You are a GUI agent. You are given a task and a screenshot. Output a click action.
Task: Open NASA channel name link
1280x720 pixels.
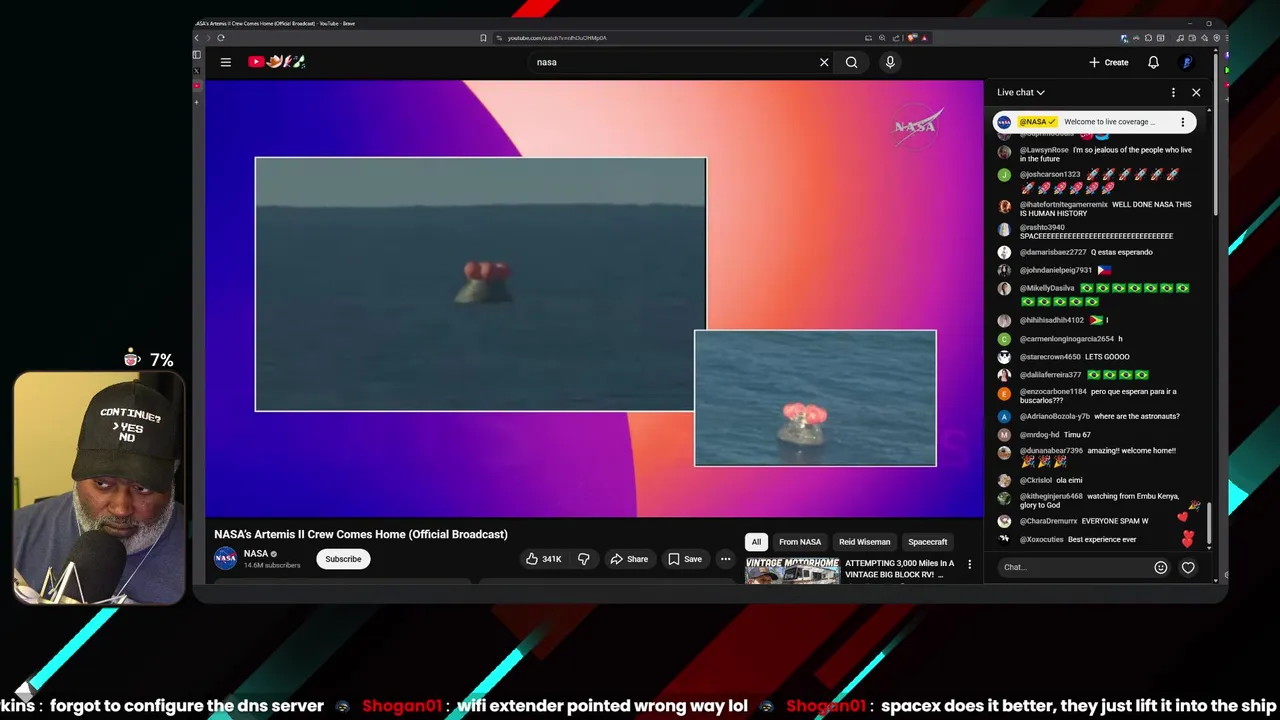pos(256,553)
